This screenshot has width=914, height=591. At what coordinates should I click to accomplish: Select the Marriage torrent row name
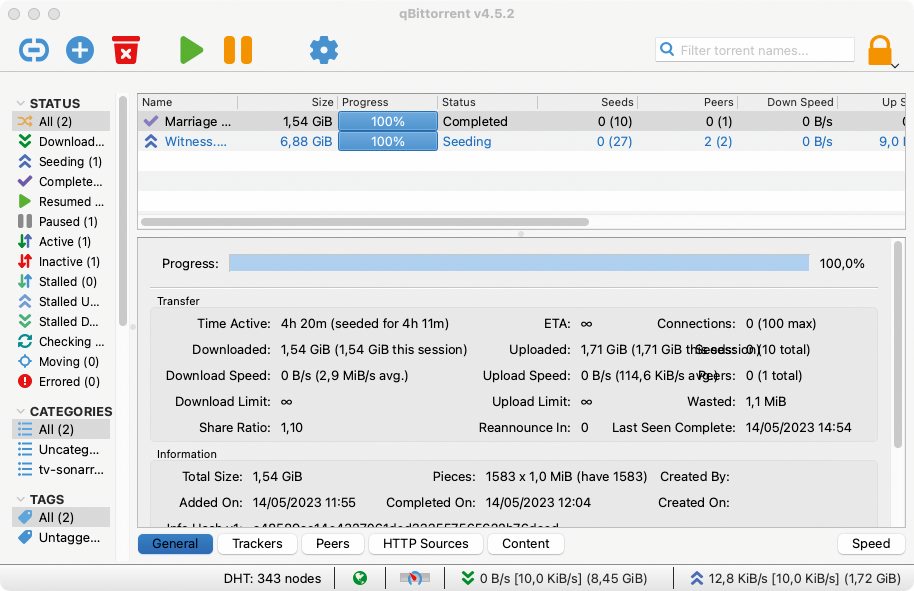click(197, 121)
